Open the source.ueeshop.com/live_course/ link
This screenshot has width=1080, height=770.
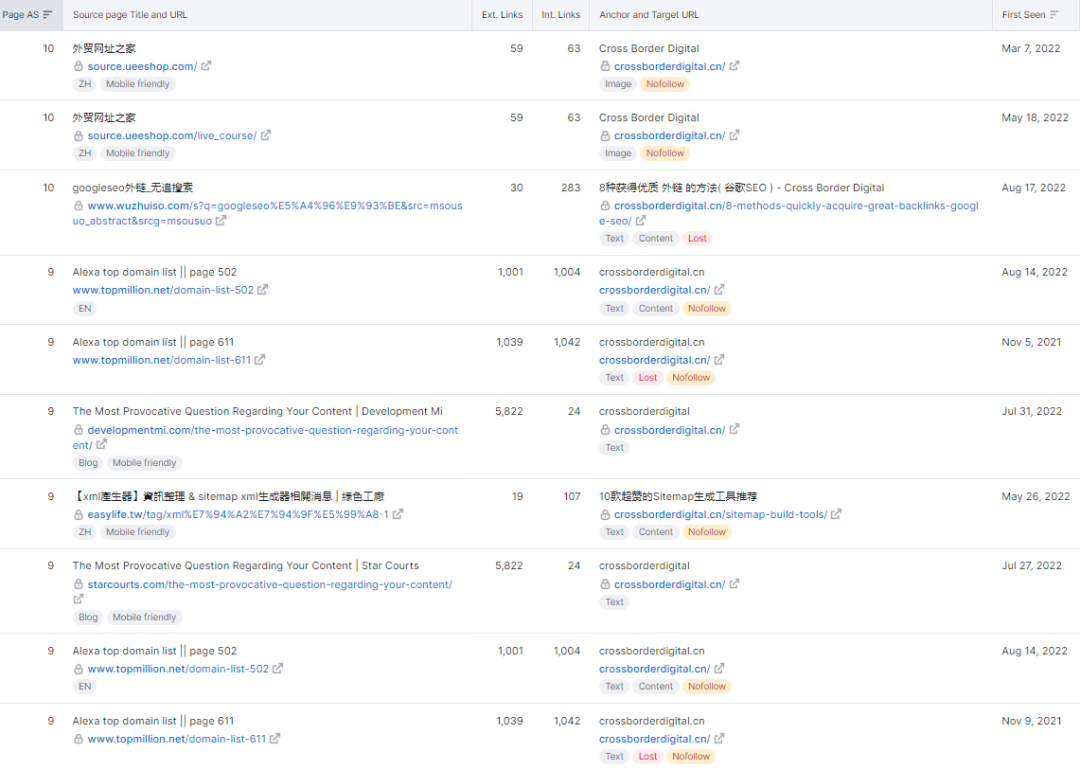tap(171, 136)
